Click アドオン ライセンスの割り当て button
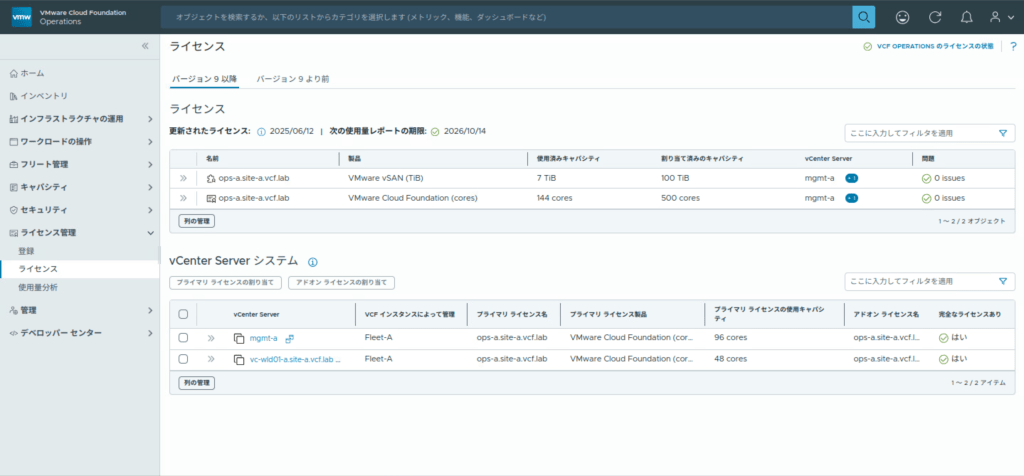The image size is (1024, 476). (x=342, y=283)
